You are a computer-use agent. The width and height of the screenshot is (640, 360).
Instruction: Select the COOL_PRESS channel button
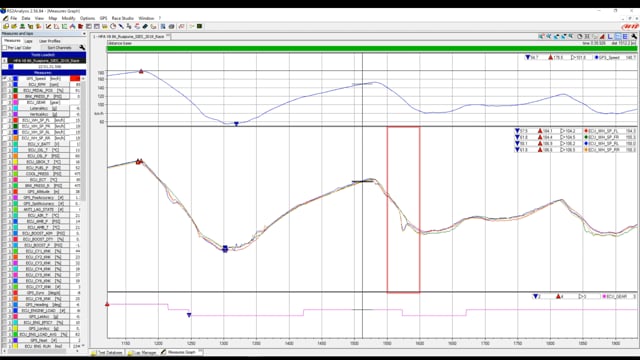44,173
